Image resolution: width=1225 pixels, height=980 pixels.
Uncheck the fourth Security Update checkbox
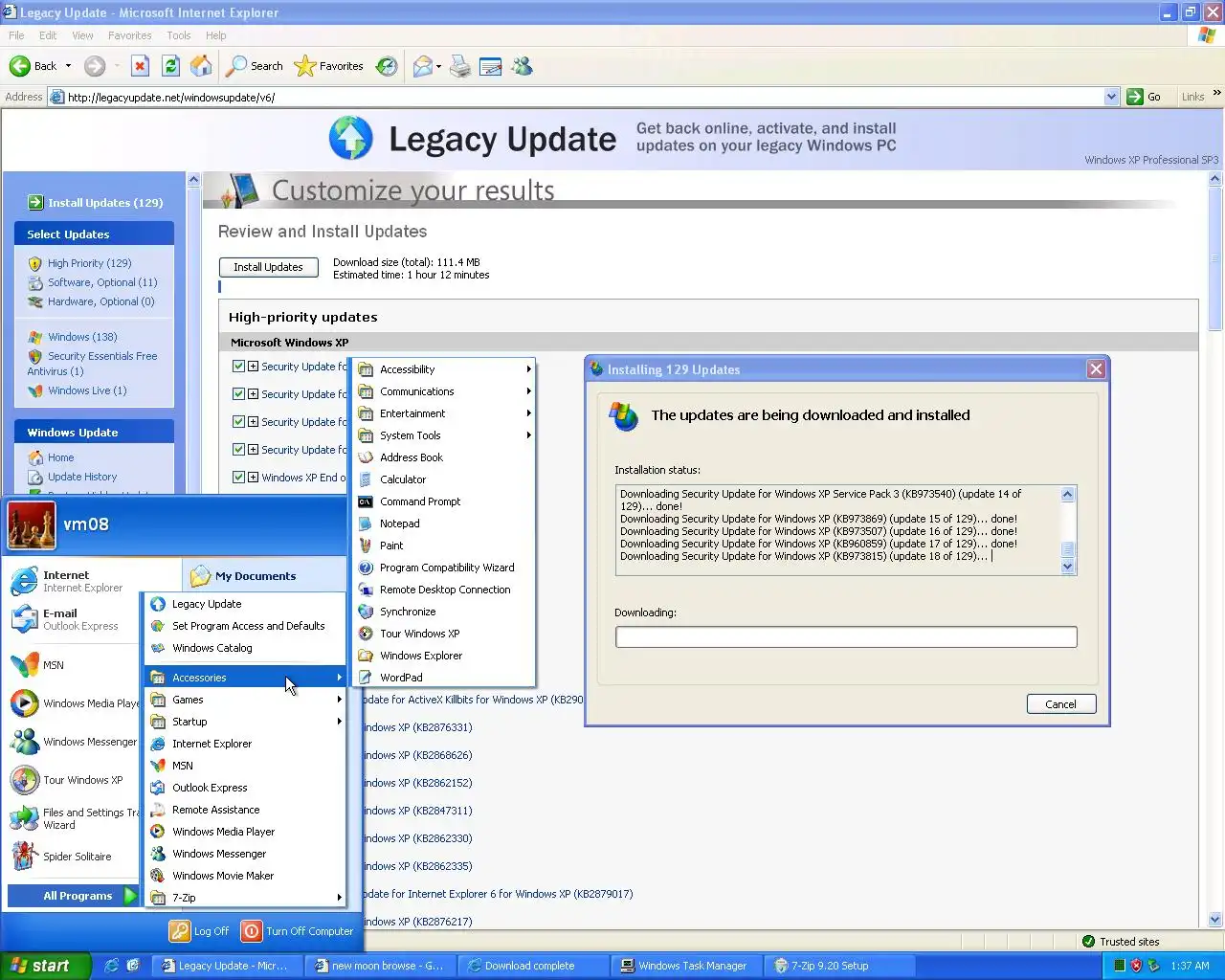[238, 449]
